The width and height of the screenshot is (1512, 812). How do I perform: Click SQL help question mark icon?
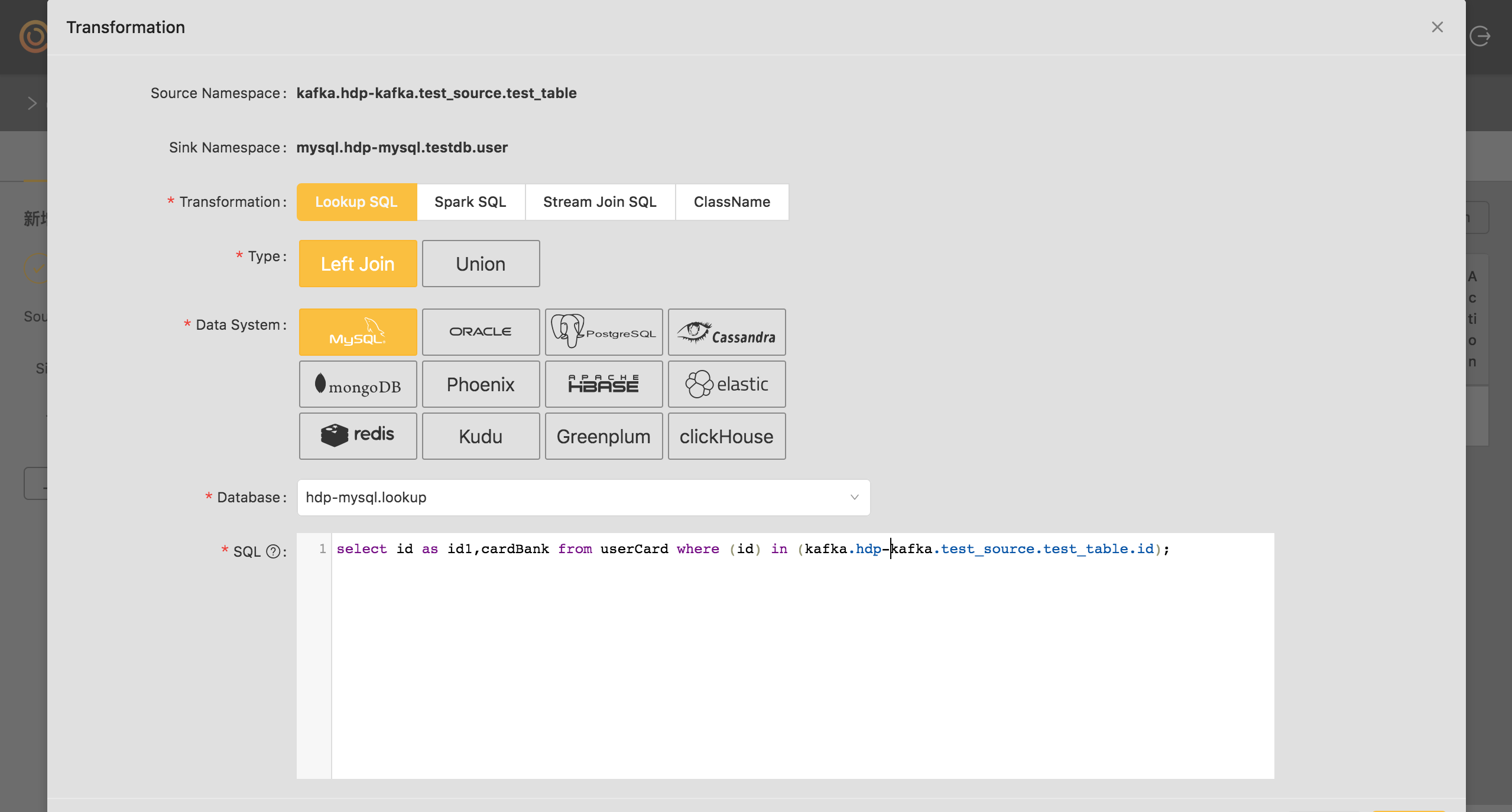point(272,551)
